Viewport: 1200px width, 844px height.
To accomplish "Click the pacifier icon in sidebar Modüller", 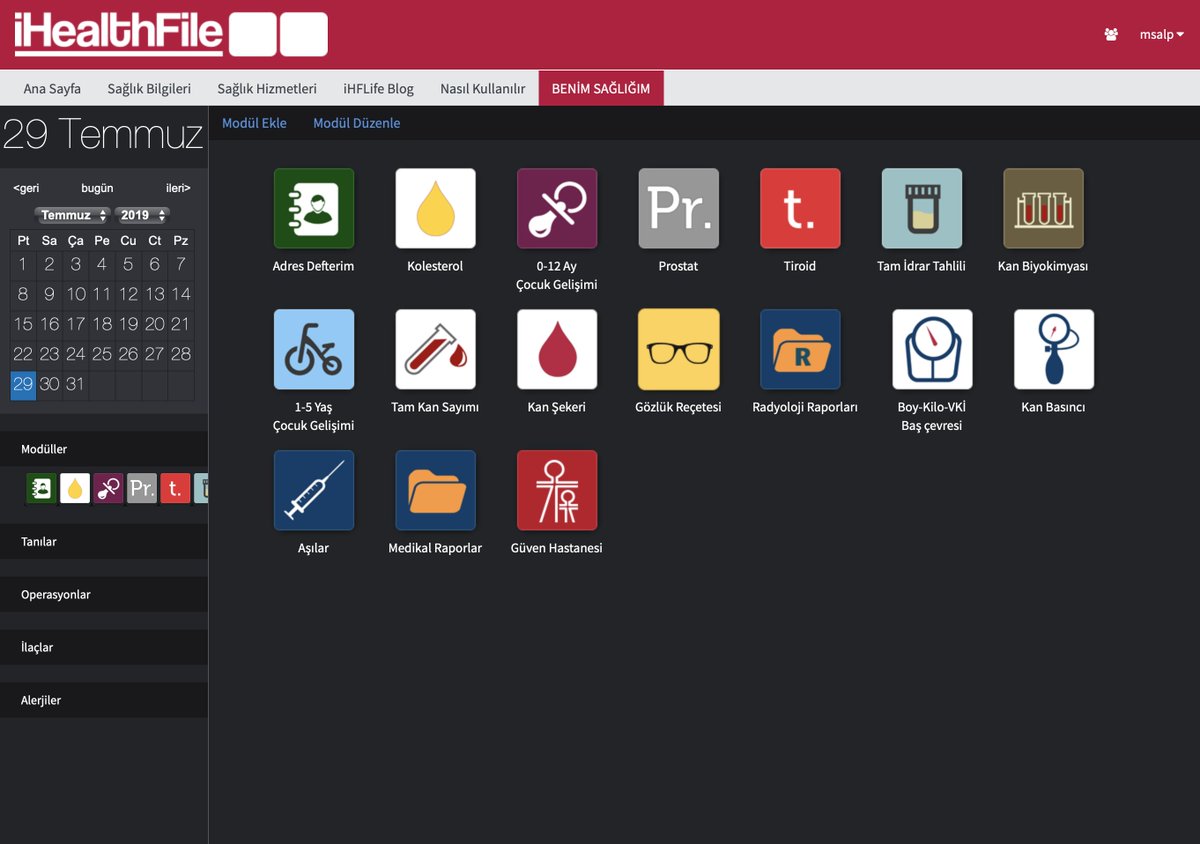I will [x=108, y=488].
